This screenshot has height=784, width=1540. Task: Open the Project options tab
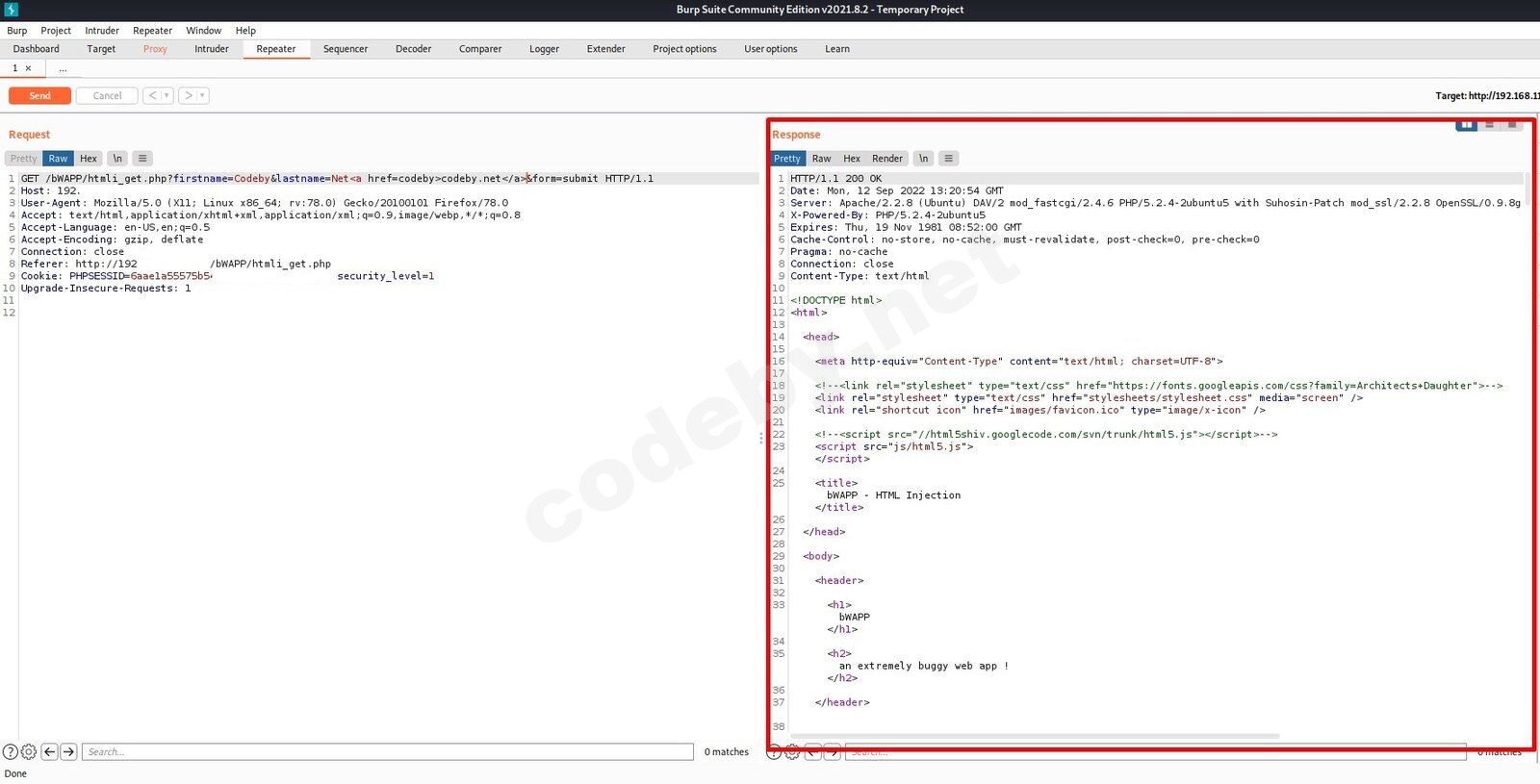point(684,49)
